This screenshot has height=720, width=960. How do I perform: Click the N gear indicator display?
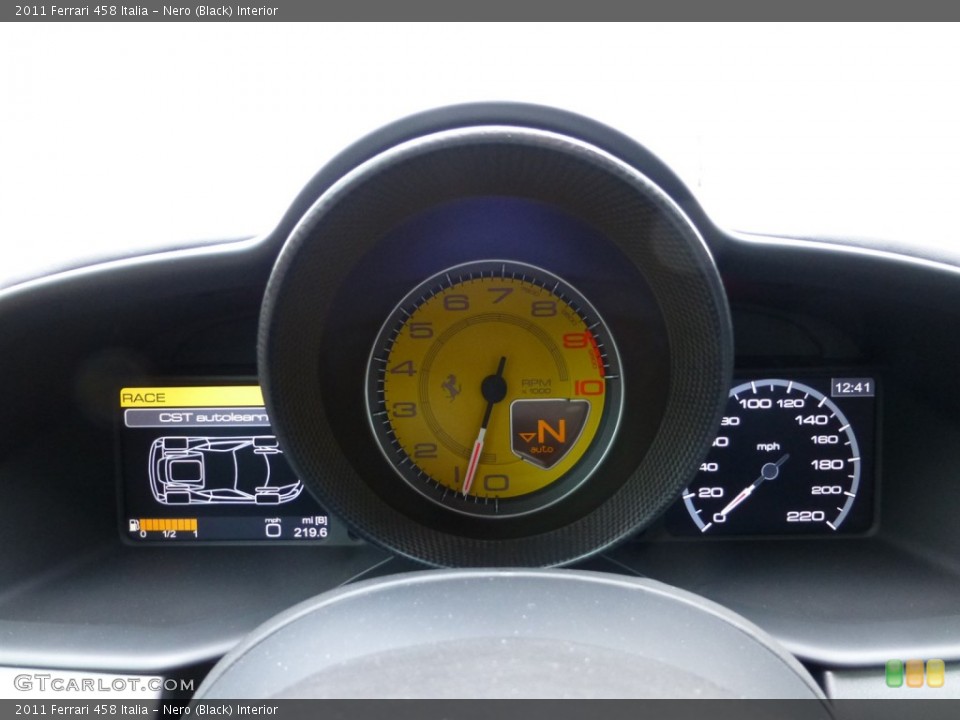coord(549,432)
